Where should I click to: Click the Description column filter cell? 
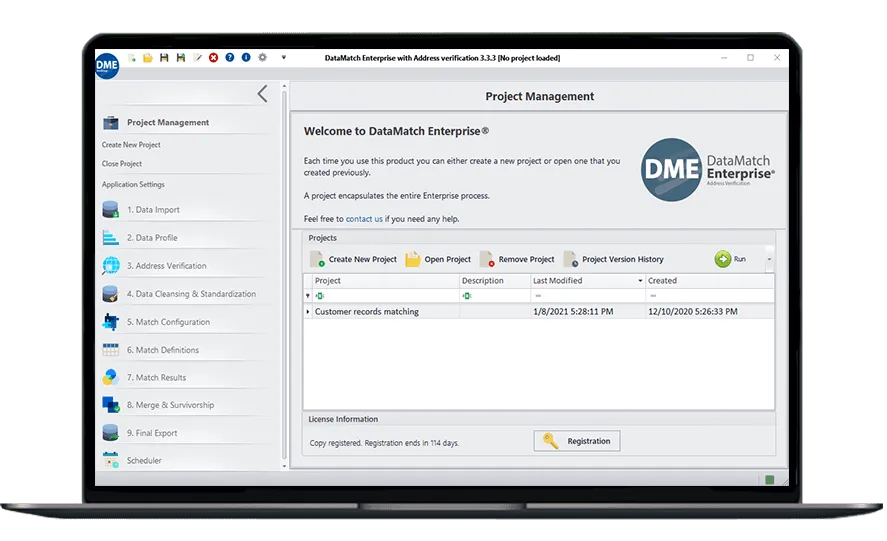pos(494,295)
